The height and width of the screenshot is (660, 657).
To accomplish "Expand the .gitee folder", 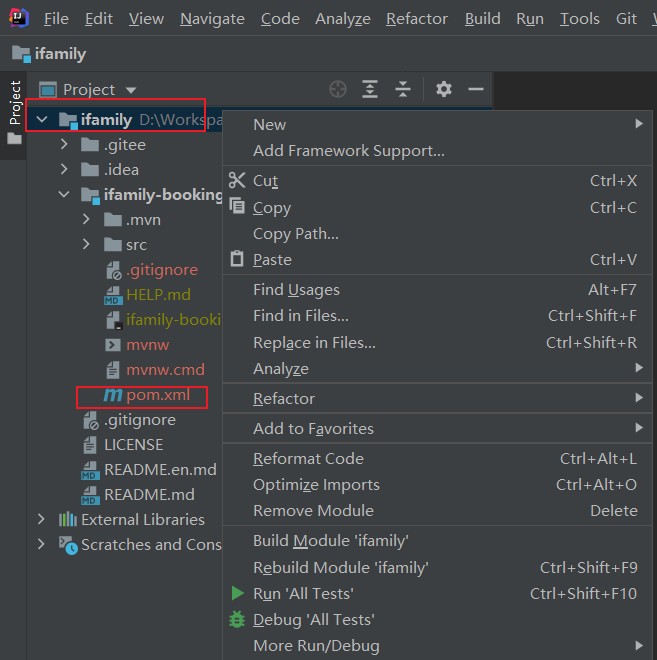I will click(64, 144).
